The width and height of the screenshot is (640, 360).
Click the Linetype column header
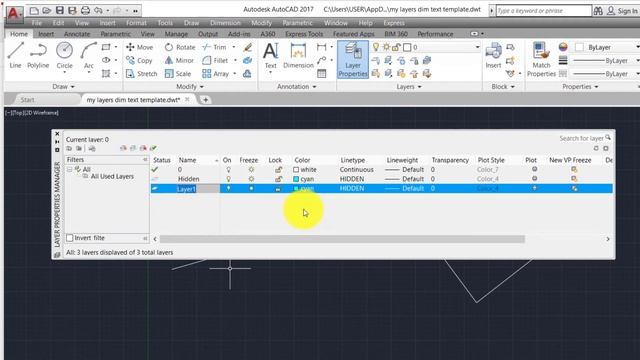pyautogui.click(x=353, y=160)
